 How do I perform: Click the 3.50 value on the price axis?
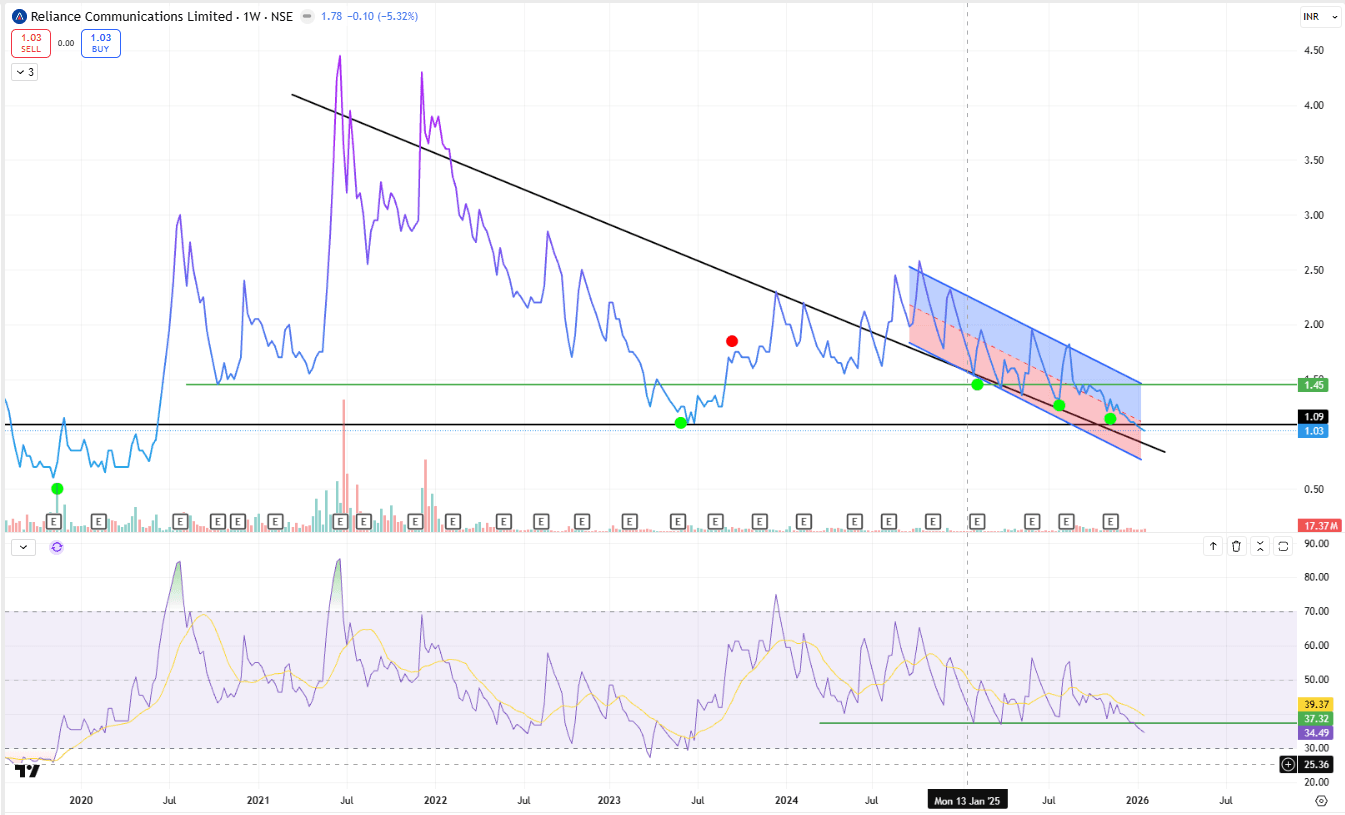click(x=1313, y=160)
